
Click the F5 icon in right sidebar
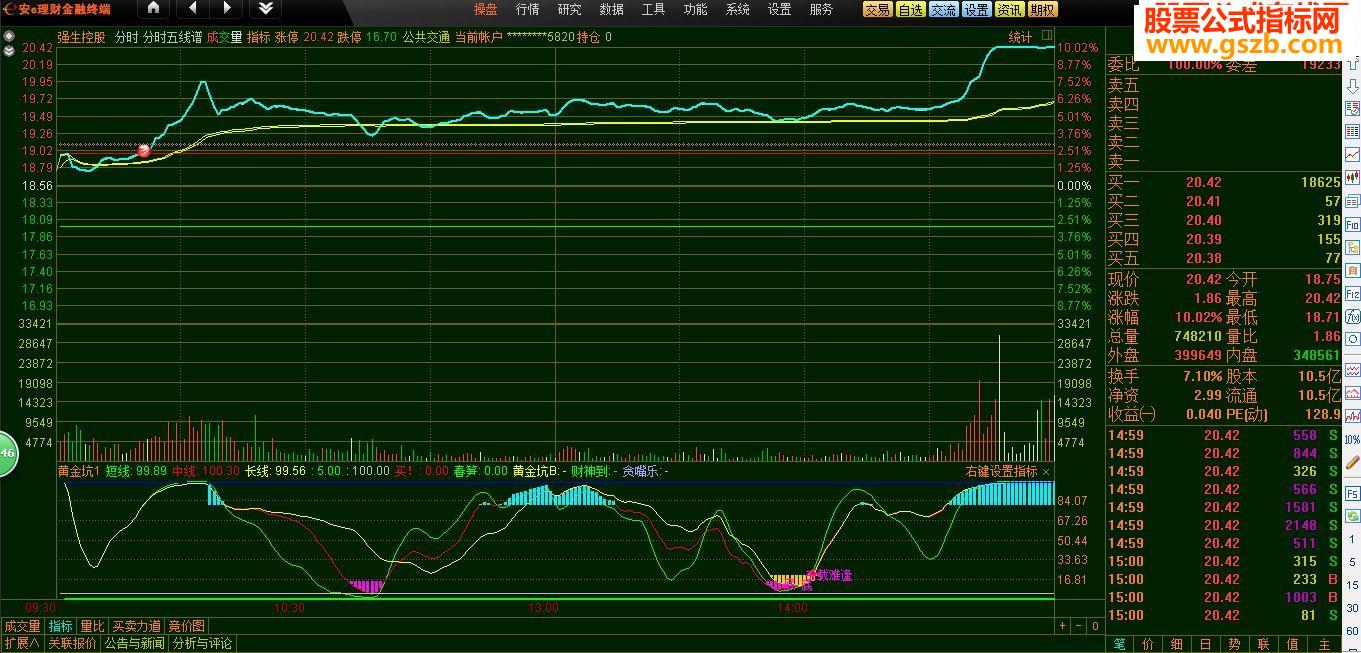tap(1352, 493)
